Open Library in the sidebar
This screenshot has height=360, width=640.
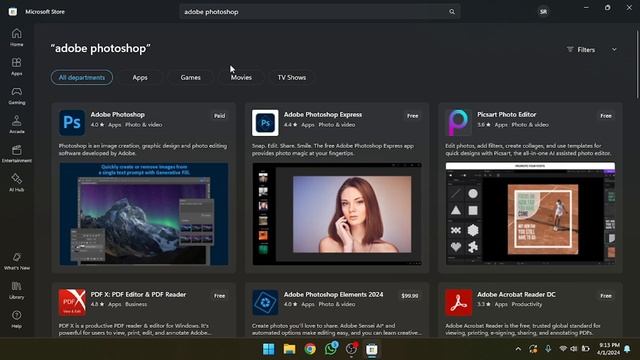point(17,290)
